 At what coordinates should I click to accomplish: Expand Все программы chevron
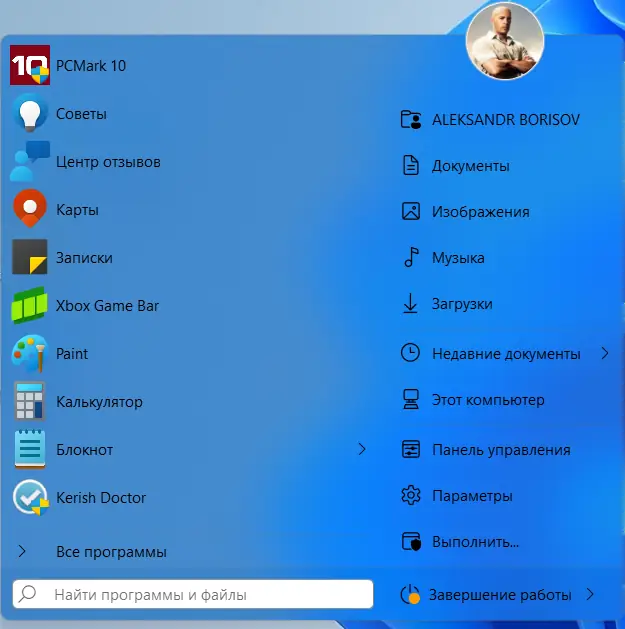tap(22, 552)
